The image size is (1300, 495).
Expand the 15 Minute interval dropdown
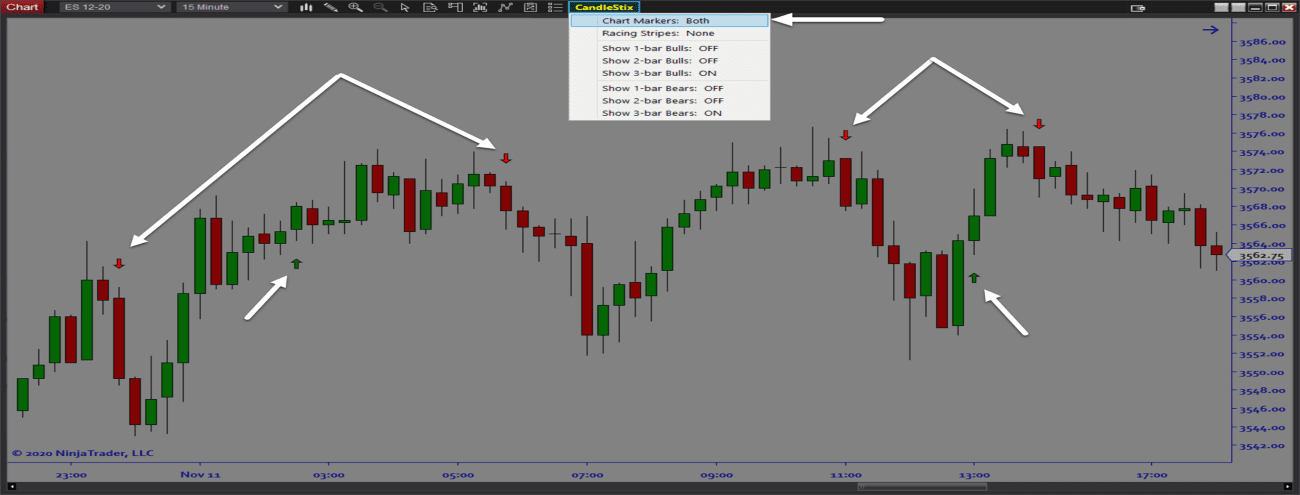231,7
